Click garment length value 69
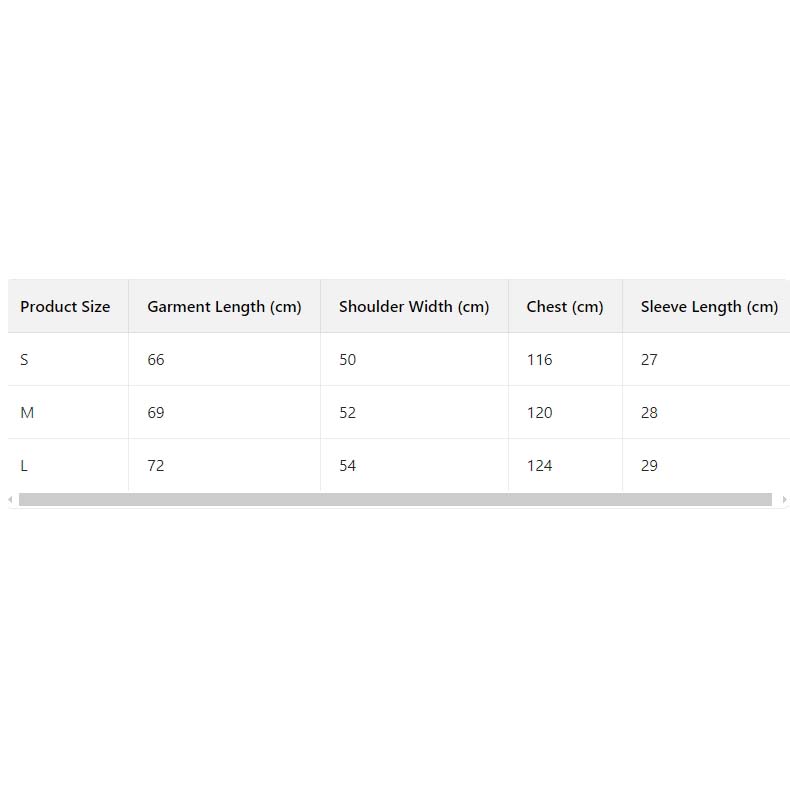This screenshot has width=790, height=790. pyautogui.click(x=156, y=413)
